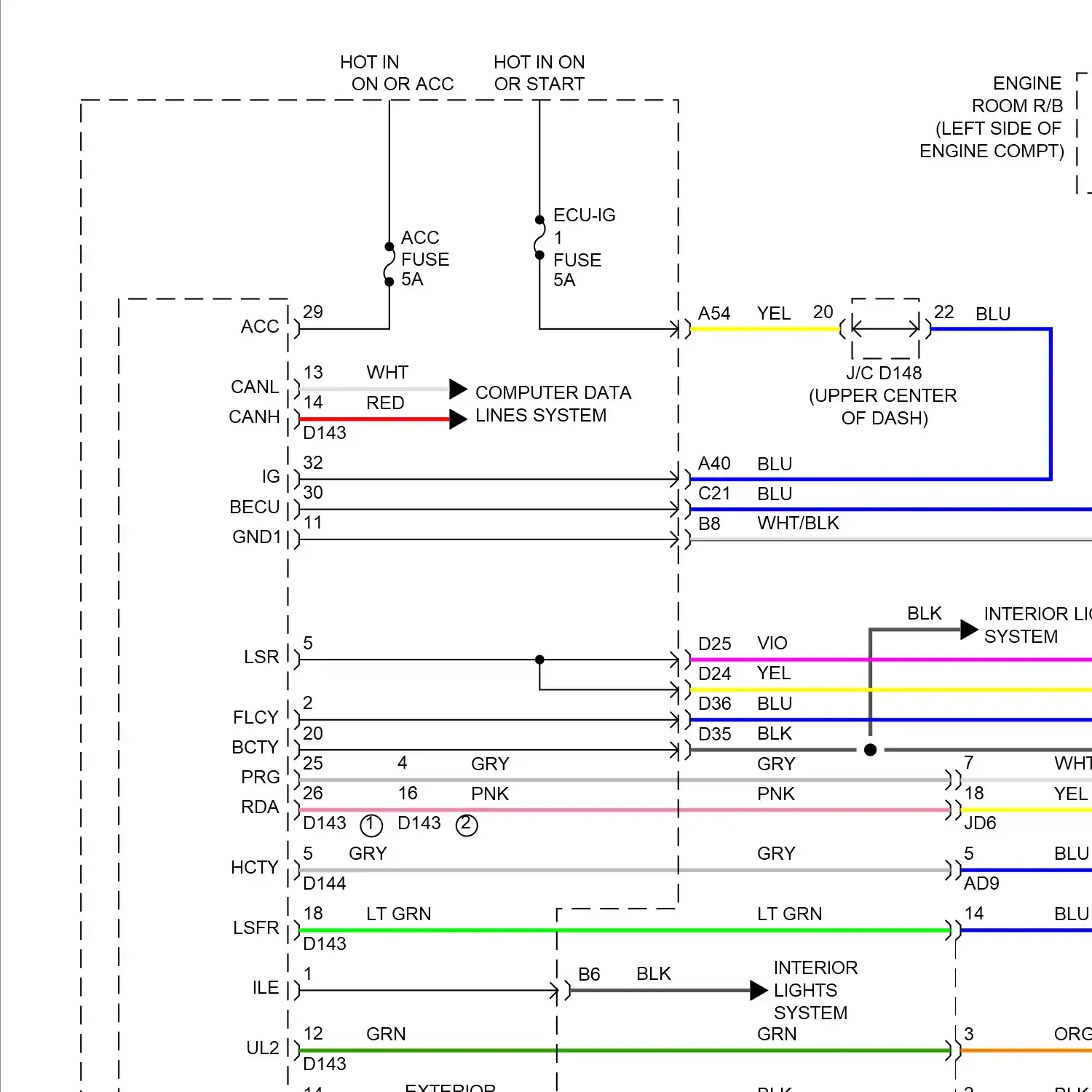This screenshot has width=1092, height=1092.
Task: Click the PRG pin label
Action: pos(260,777)
